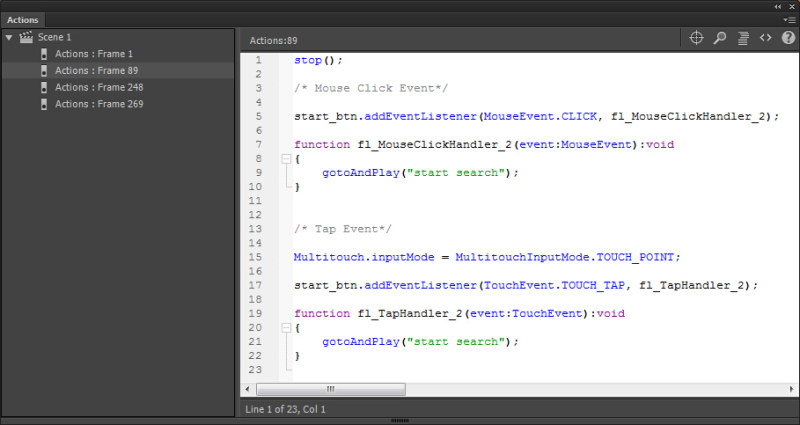Click TouchEvent.TOUCH_TAP on line 17

(554, 285)
